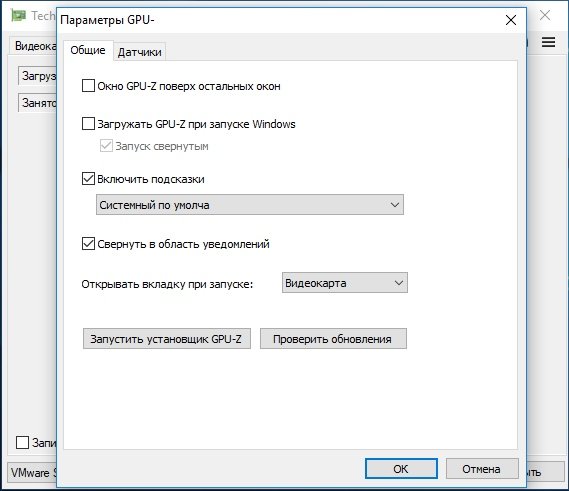Click the Отмена button
The width and height of the screenshot is (569, 491).
[x=482, y=469]
